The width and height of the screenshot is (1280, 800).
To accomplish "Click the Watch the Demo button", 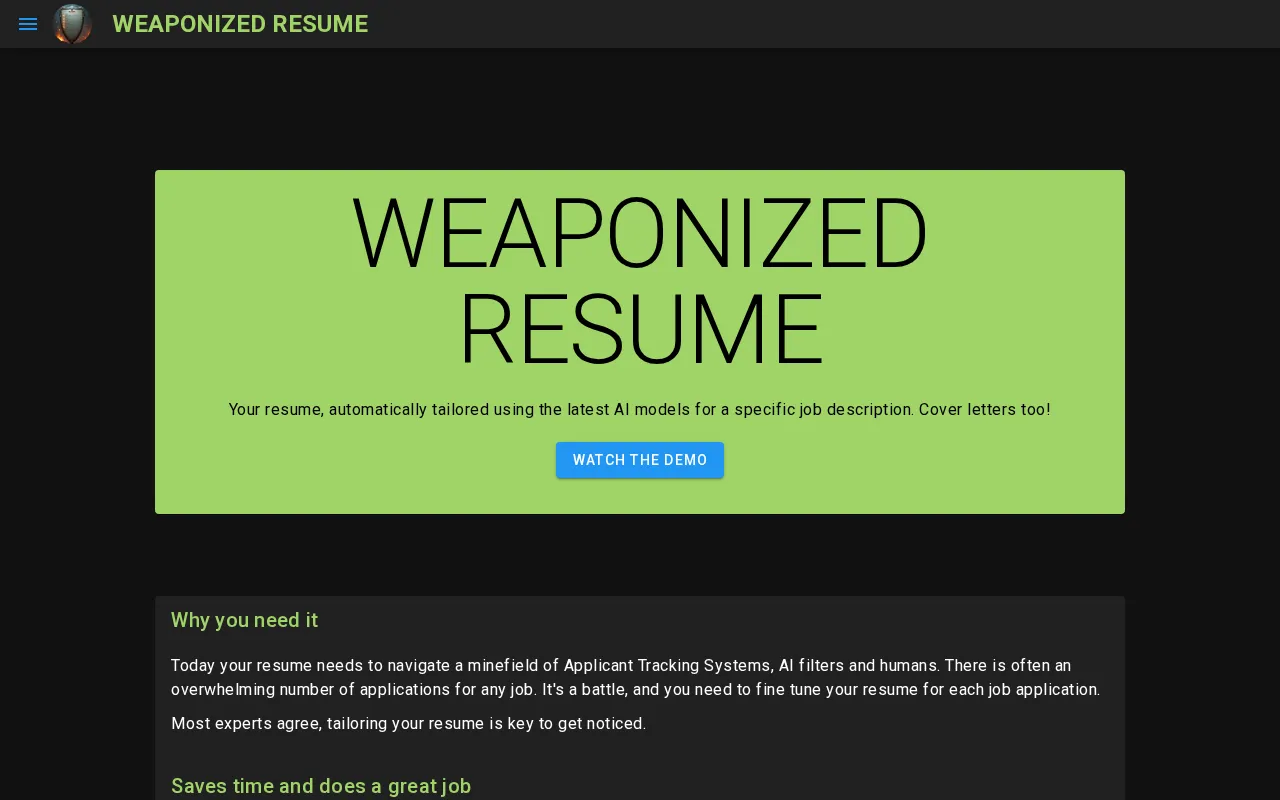I will (640, 460).
